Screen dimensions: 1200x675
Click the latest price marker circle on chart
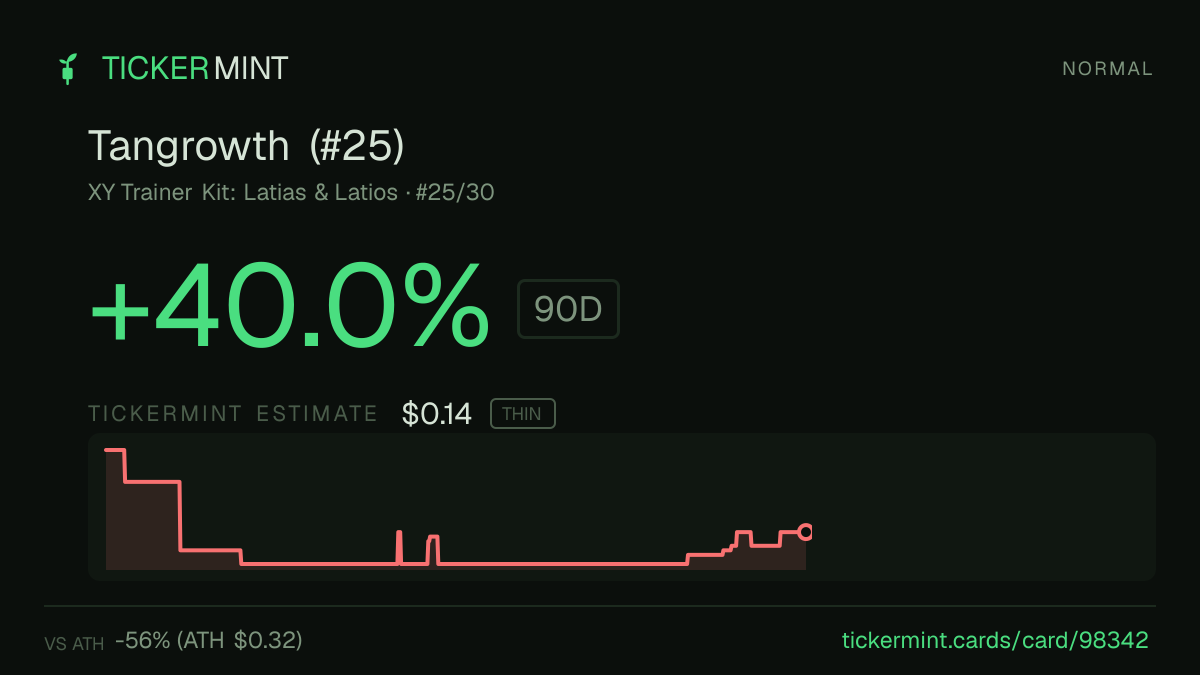point(805,532)
